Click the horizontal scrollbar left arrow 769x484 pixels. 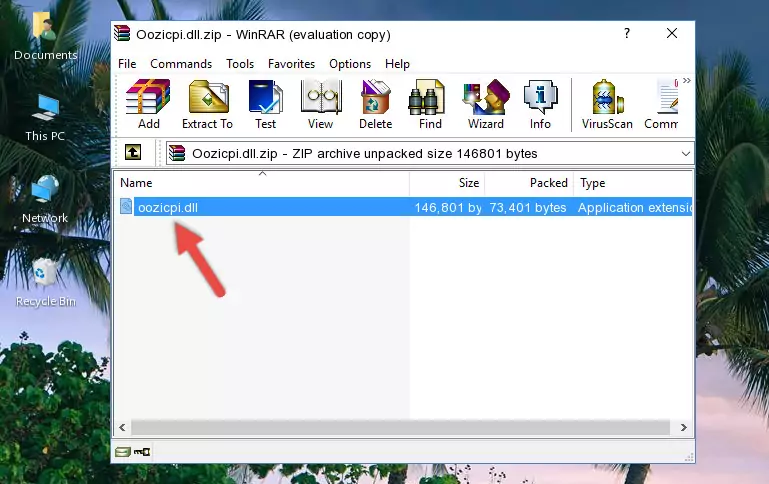point(122,428)
